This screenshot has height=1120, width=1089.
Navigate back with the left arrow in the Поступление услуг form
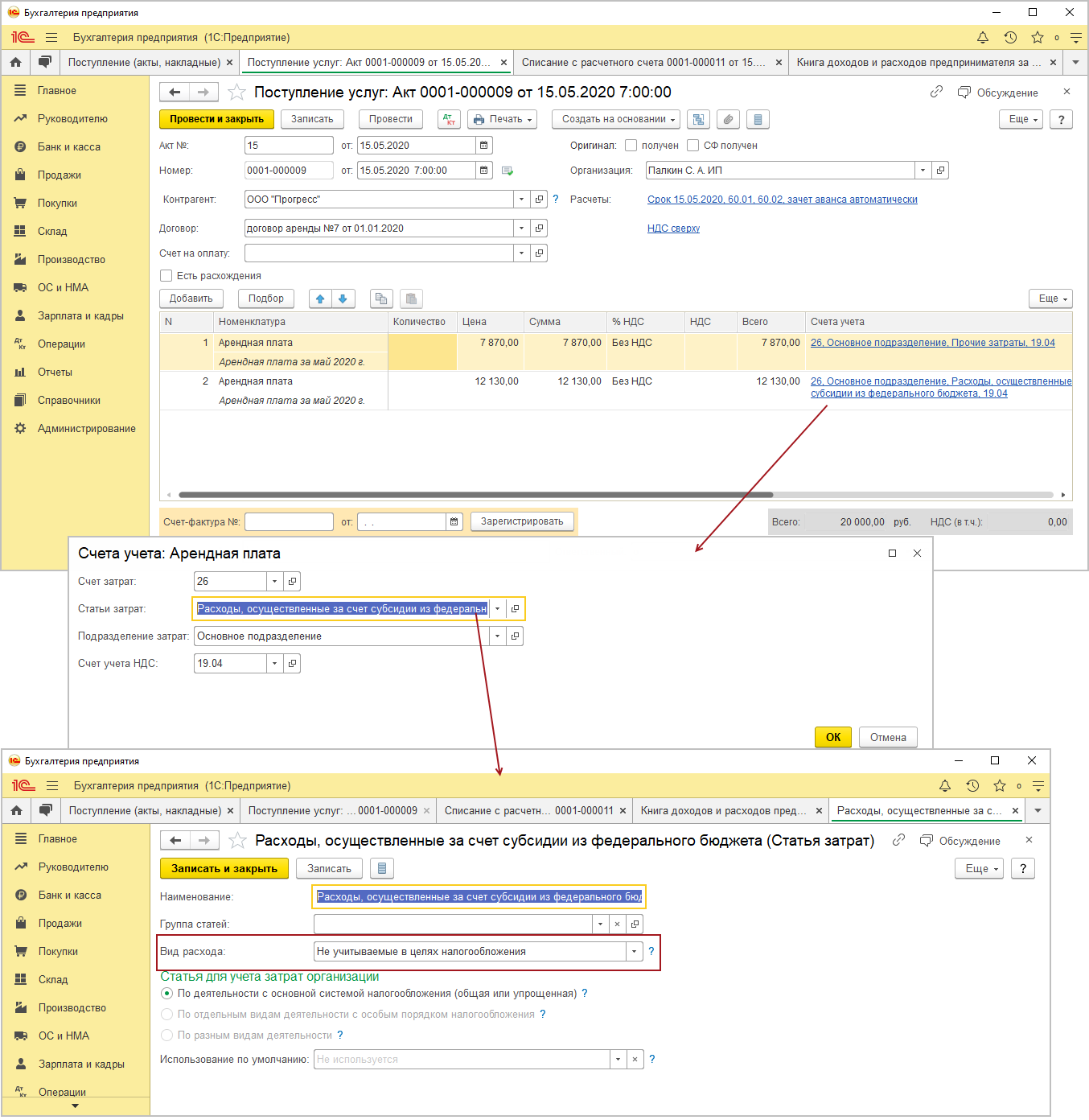coord(175,93)
